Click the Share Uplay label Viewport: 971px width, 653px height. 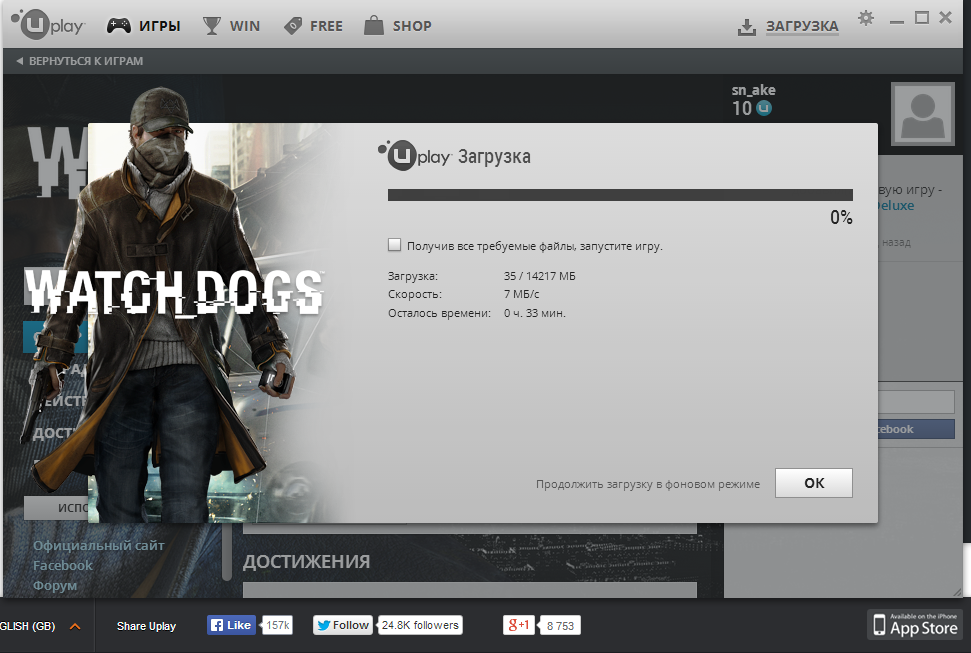point(146,626)
